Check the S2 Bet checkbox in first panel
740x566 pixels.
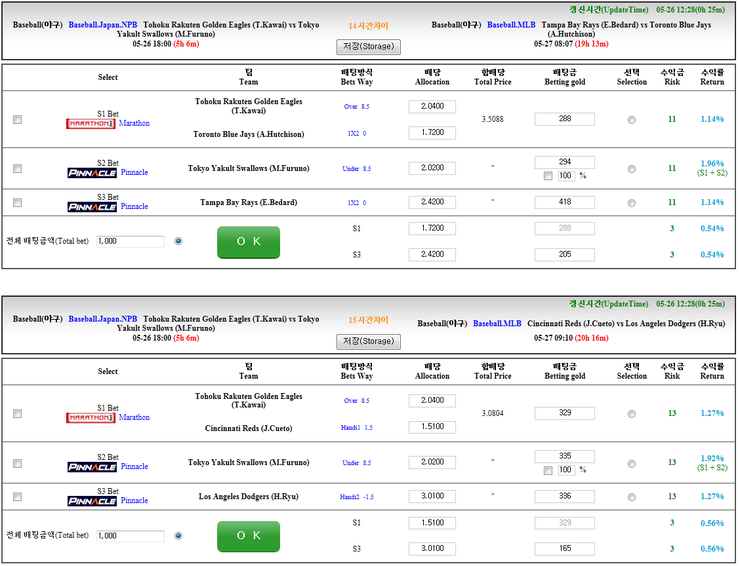click(x=17, y=169)
